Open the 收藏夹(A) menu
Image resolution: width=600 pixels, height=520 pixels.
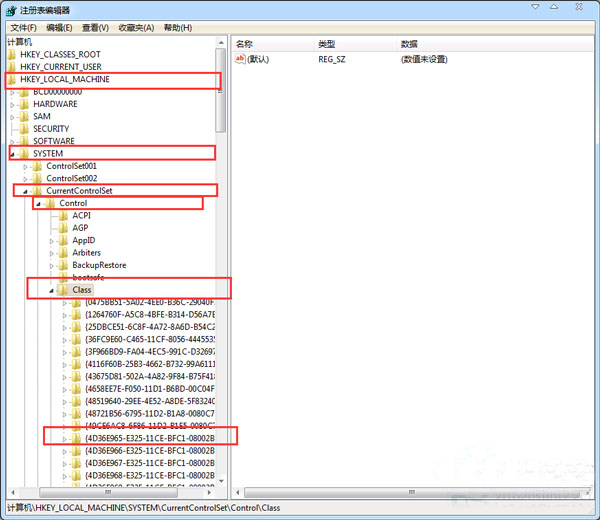pyautogui.click(x=136, y=28)
